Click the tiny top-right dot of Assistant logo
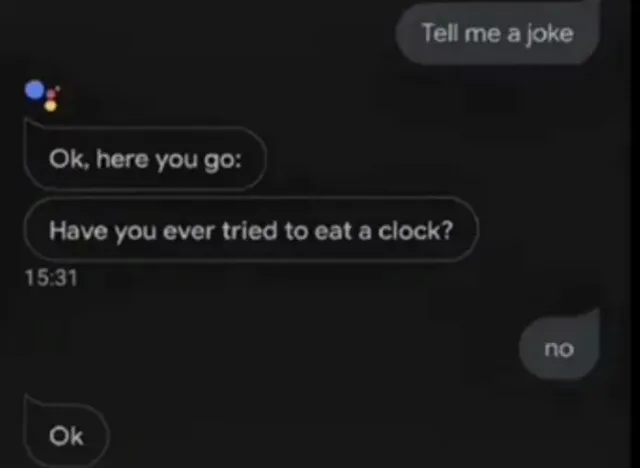This screenshot has height=468, width=640. 58,88
